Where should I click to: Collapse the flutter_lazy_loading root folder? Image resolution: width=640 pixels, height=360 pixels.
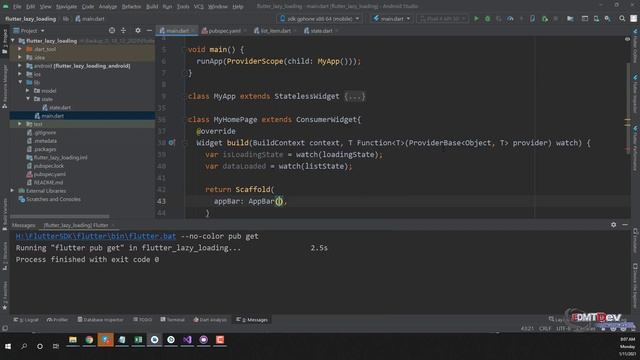13,41
